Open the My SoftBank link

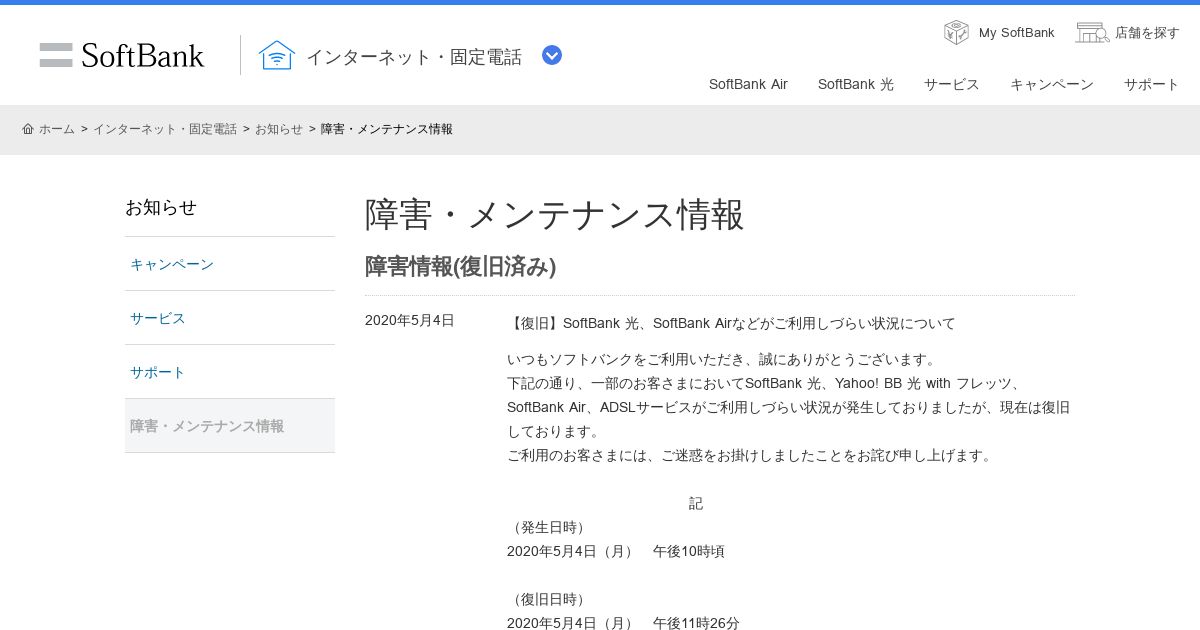(x=1016, y=33)
